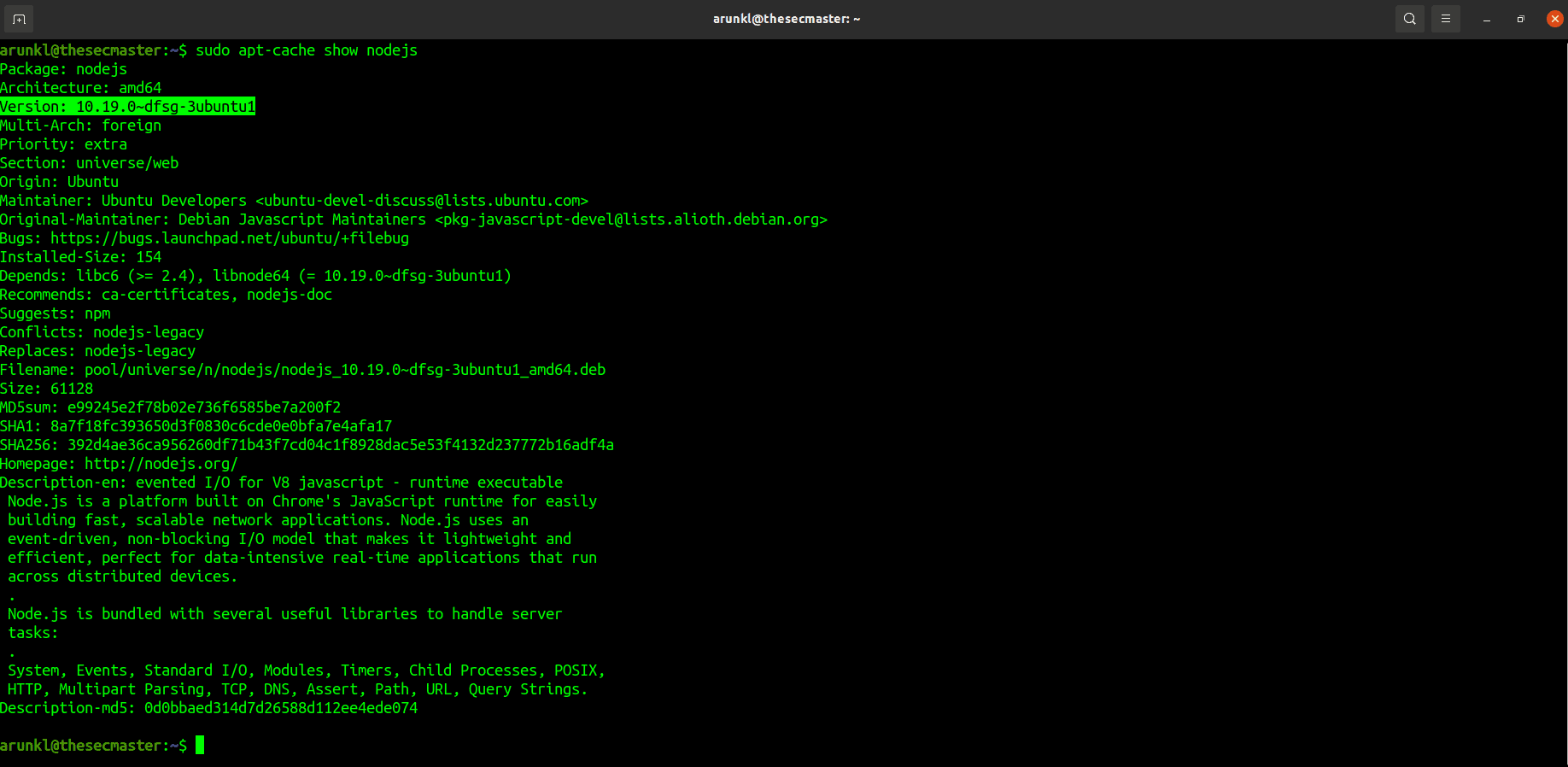This screenshot has width=1568, height=767.
Task: Click the bugs.launchpad.net URL
Action: tap(230, 238)
